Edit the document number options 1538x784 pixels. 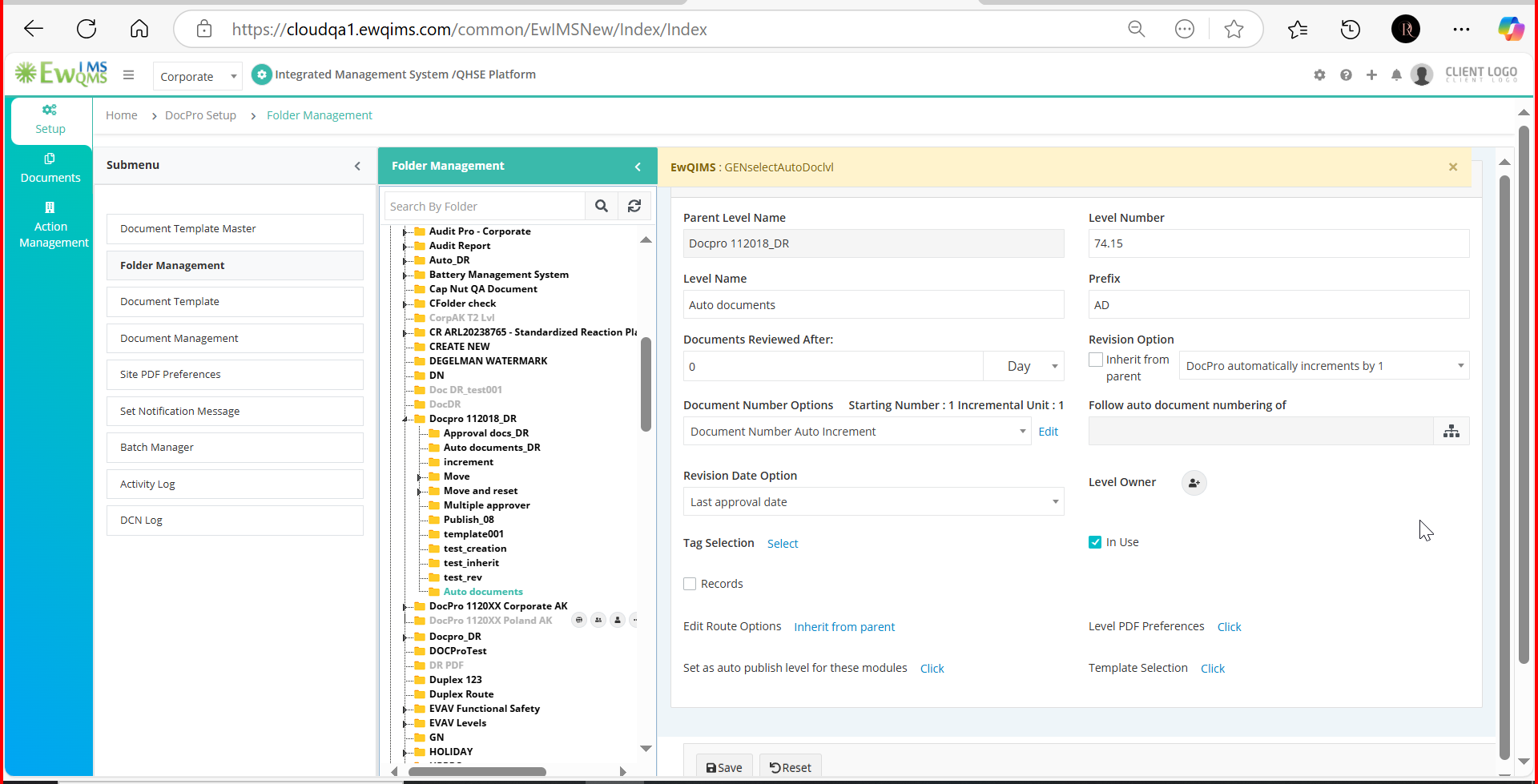(1048, 432)
